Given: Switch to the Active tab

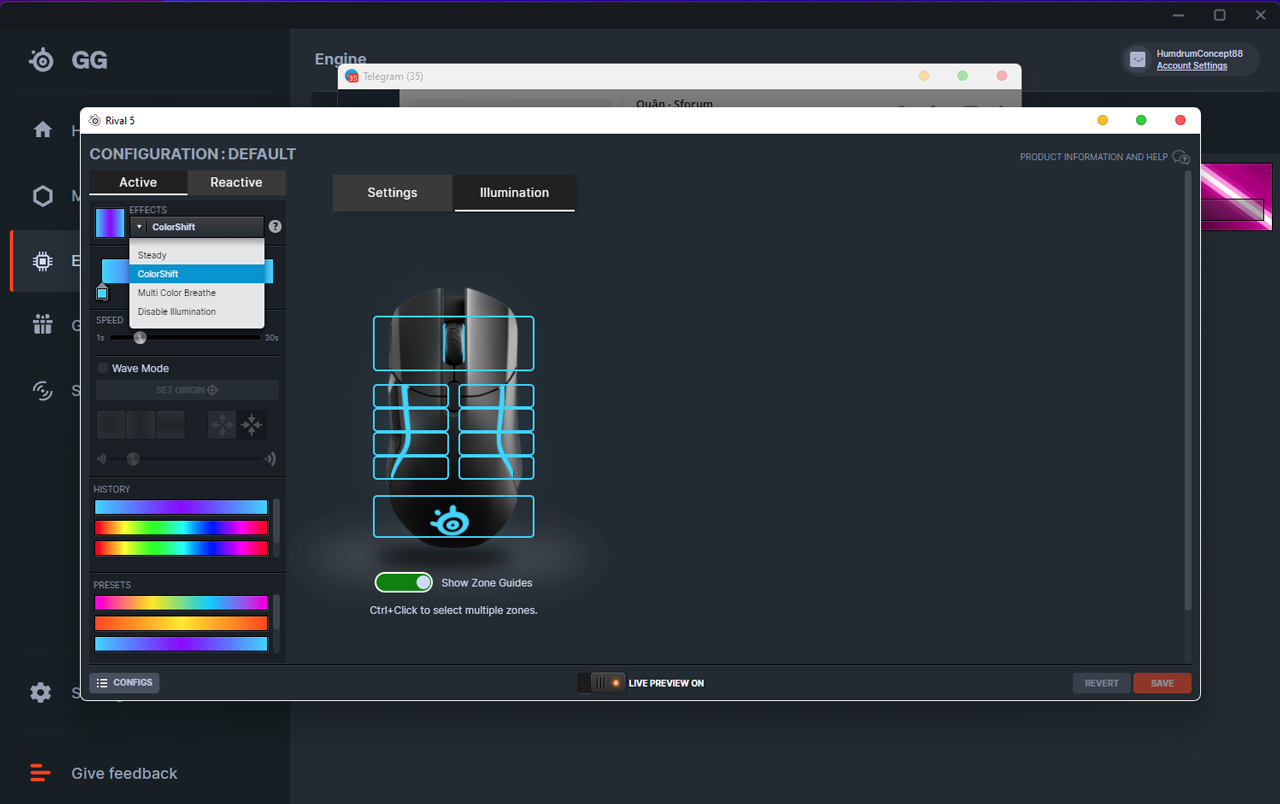Looking at the screenshot, I should (x=138, y=182).
